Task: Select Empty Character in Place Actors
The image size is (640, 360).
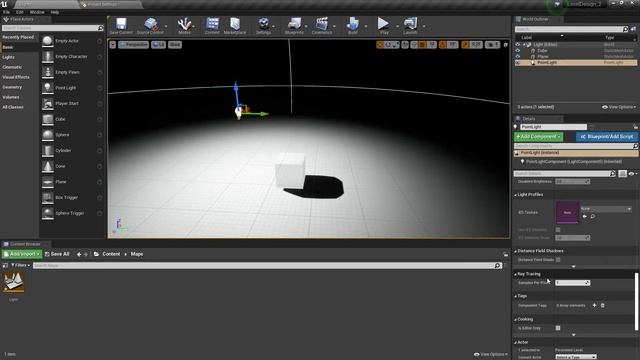Action: click(72, 56)
